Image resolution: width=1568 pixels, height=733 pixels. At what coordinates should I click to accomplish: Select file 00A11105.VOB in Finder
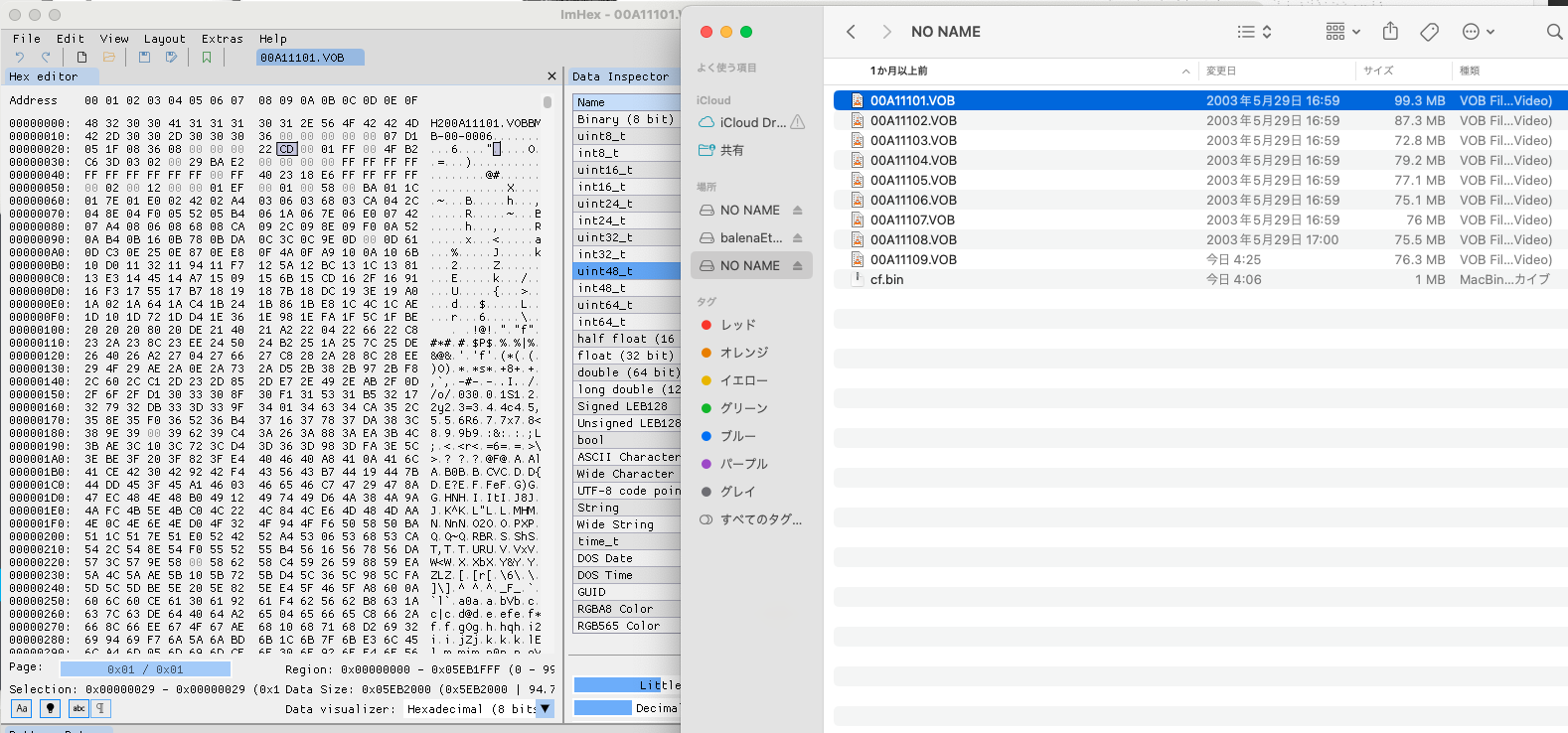(x=1200, y=180)
